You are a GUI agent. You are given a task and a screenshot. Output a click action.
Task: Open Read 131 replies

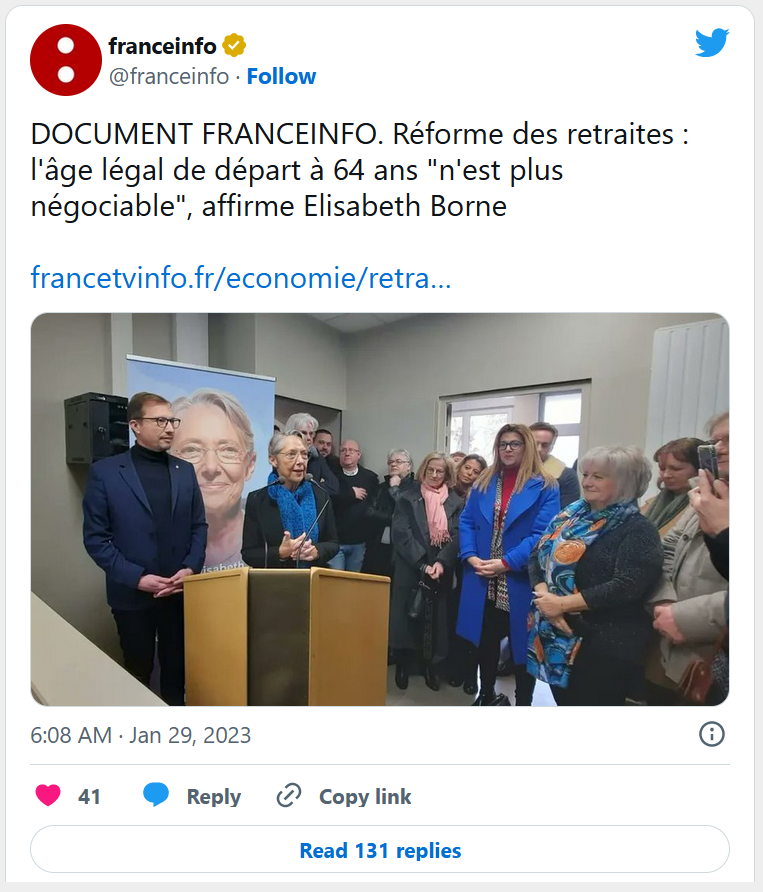tap(380, 849)
